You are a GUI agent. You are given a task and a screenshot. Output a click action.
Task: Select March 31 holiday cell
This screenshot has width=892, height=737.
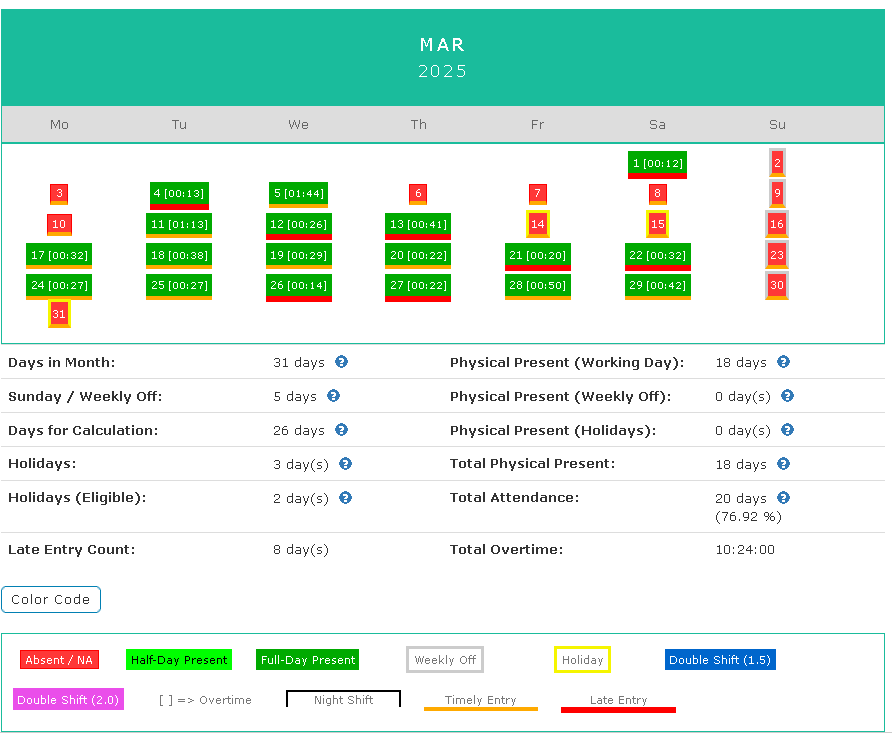(59, 314)
